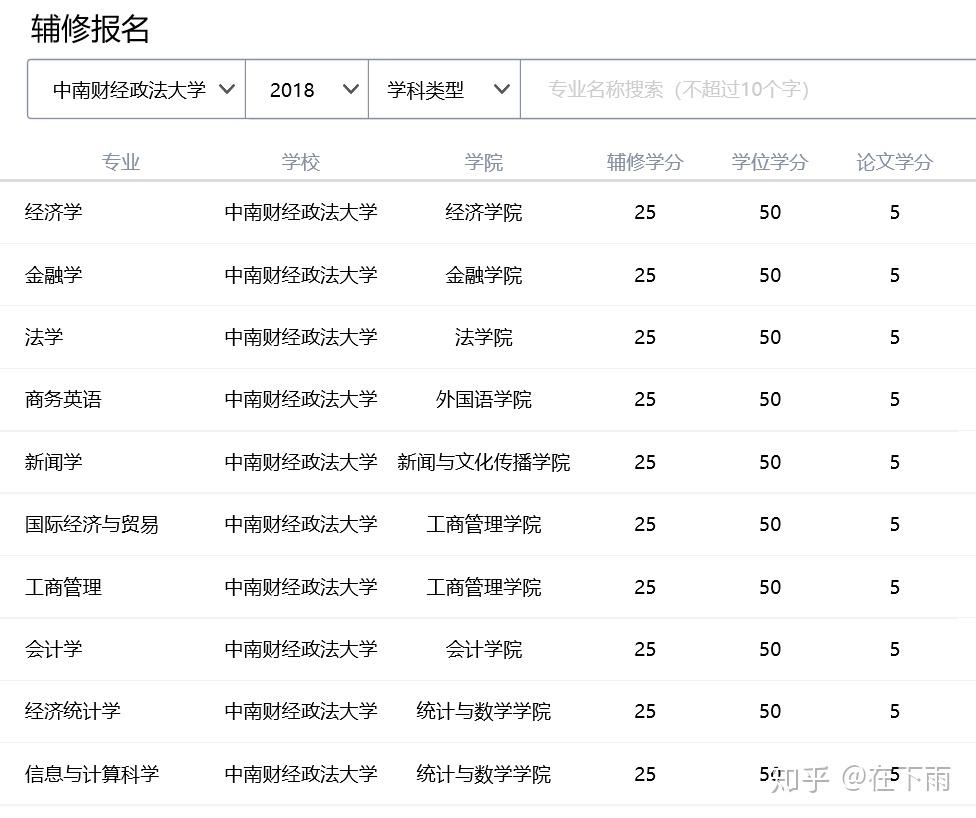Image resolution: width=976 pixels, height=818 pixels.
Task: Select the 会计学 major name
Action: click(54, 649)
